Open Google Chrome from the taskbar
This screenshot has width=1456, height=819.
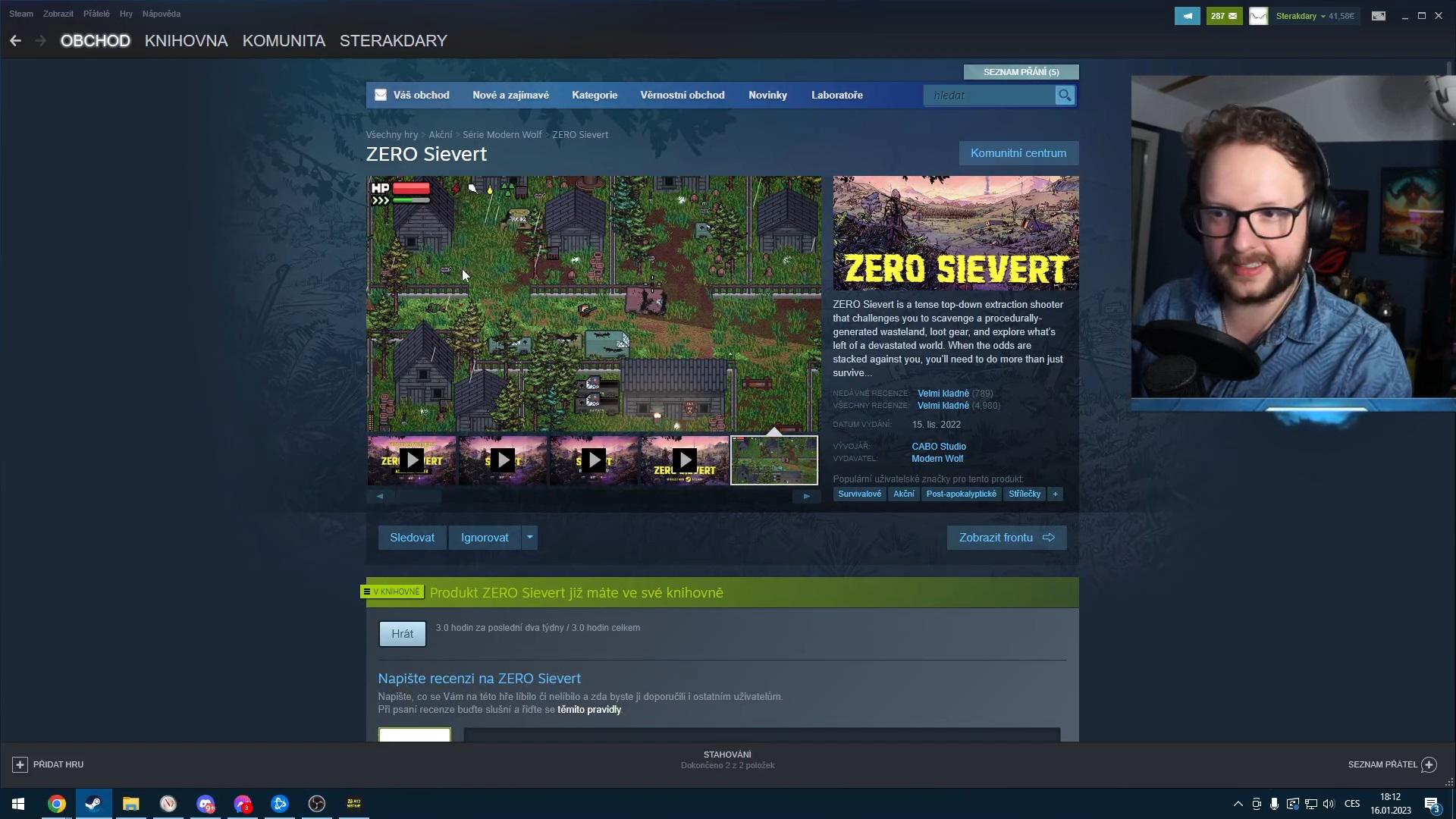[57, 804]
